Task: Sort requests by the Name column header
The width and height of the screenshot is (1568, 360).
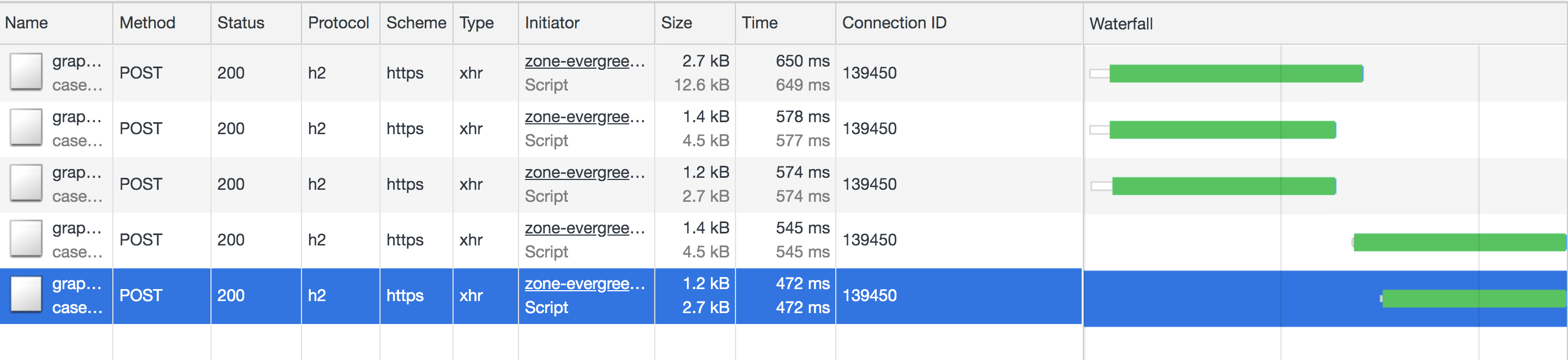Action: pyautogui.click(x=26, y=23)
